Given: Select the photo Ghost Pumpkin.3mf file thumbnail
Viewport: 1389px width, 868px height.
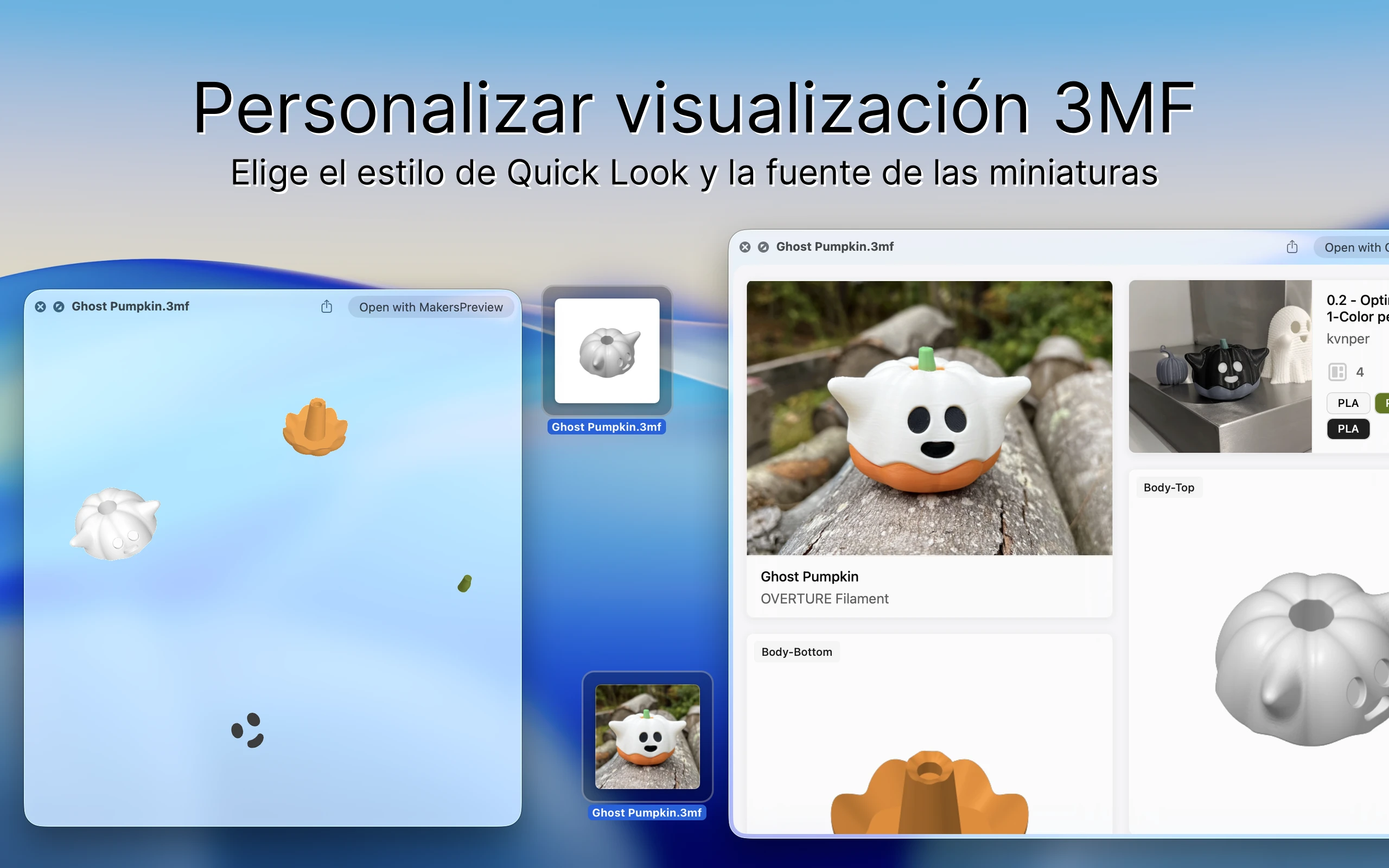Looking at the screenshot, I should pos(647,737).
